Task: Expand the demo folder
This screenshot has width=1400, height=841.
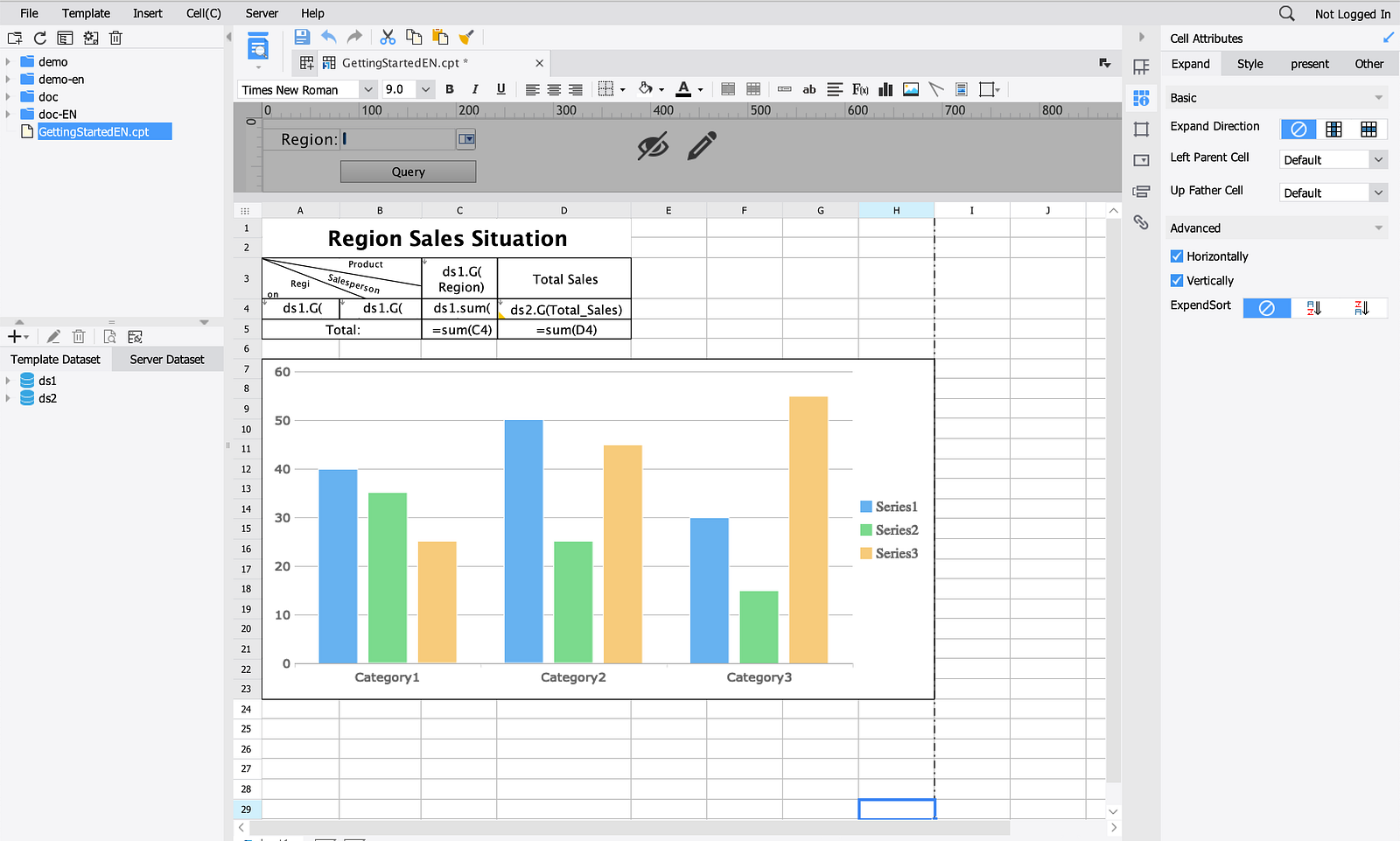Action: (x=8, y=62)
